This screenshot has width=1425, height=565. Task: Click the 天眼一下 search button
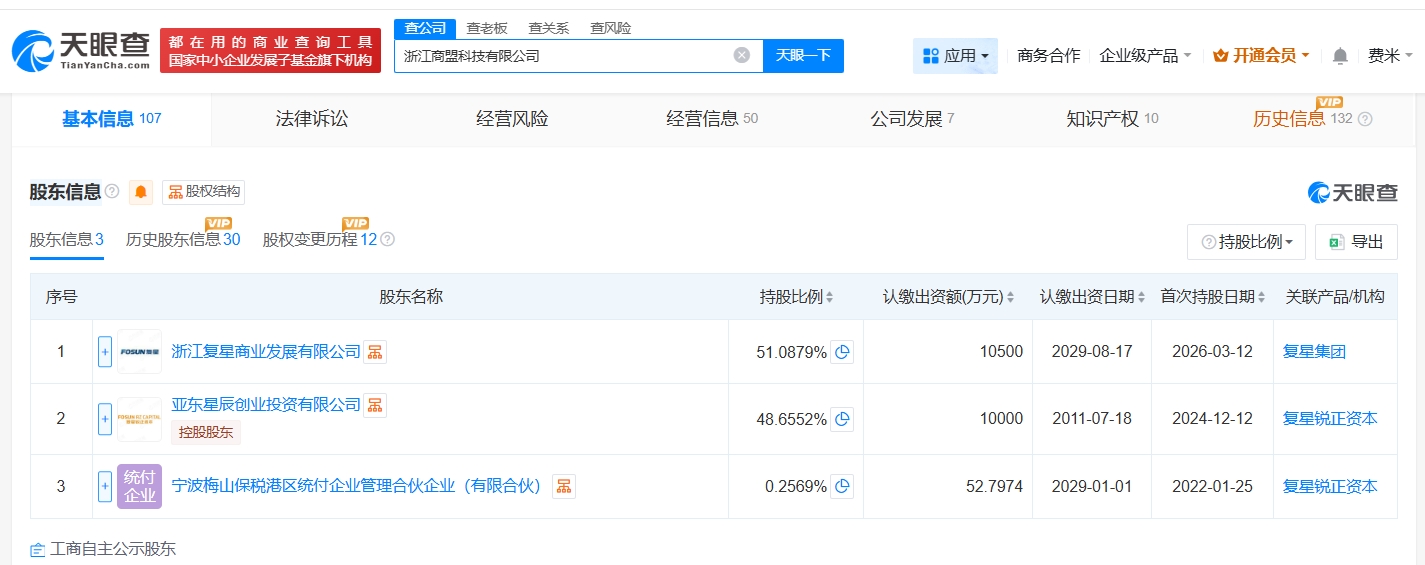pyautogui.click(x=803, y=56)
